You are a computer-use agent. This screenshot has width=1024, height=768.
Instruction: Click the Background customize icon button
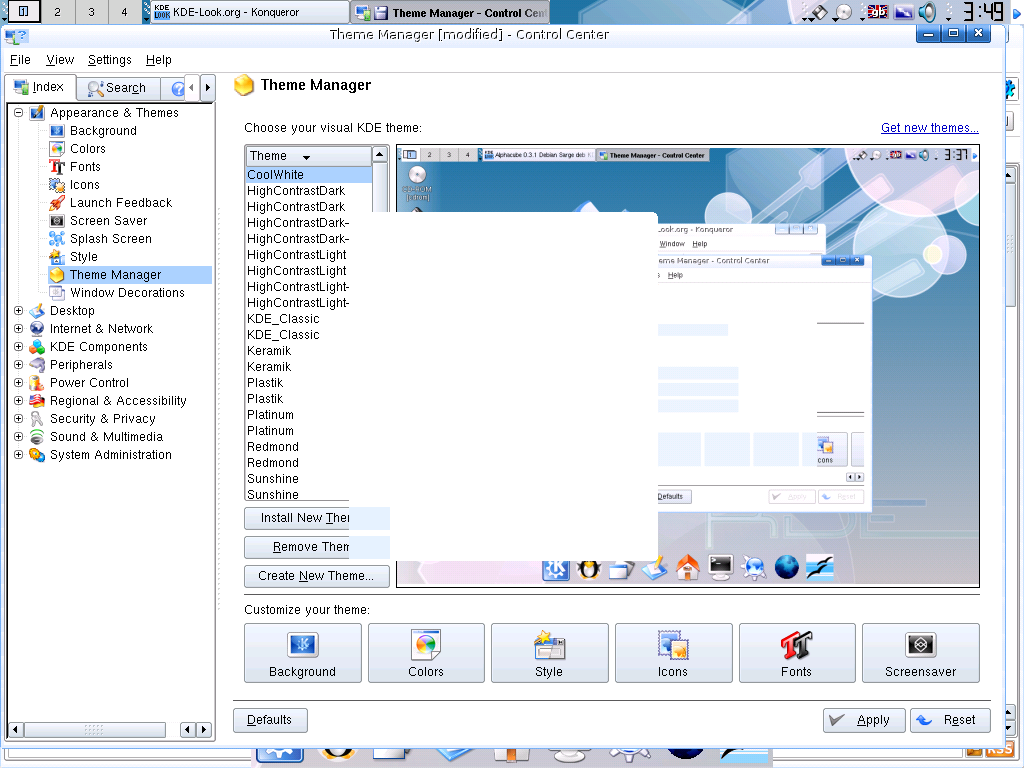click(302, 653)
